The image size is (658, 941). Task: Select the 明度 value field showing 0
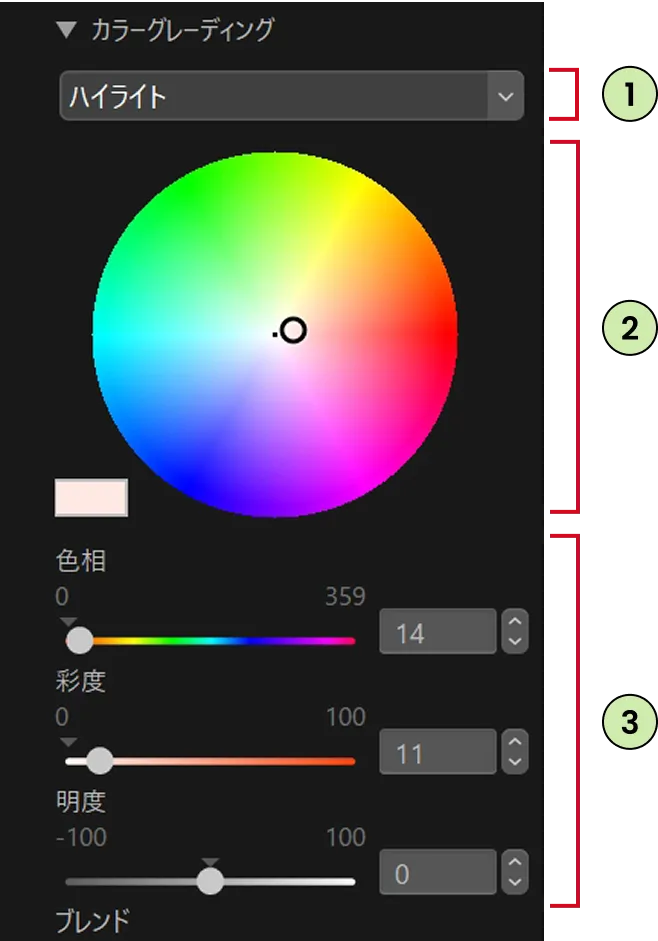[x=437, y=873]
